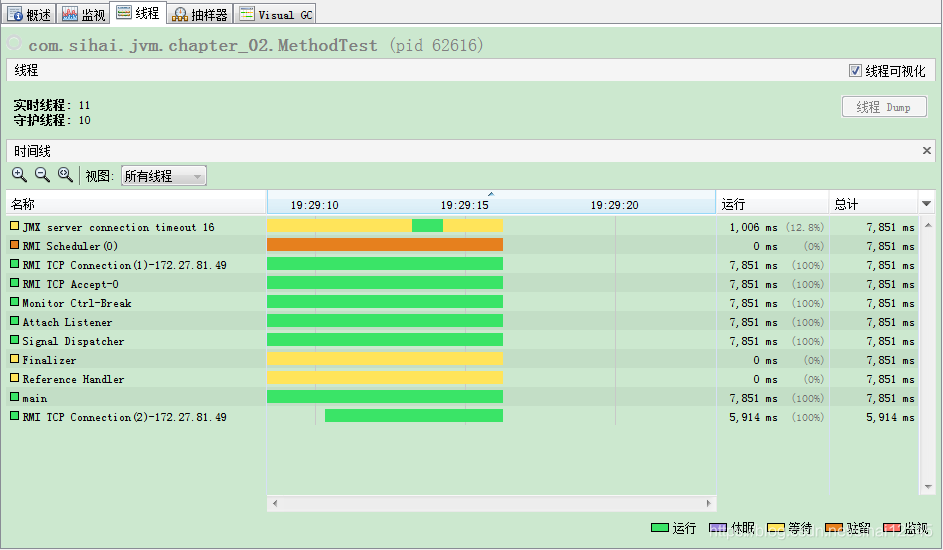Viewport: 943px width, 550px height.
Task: Click the RMI TCP Connection(1) state icon
Action: tap(14, 264)
